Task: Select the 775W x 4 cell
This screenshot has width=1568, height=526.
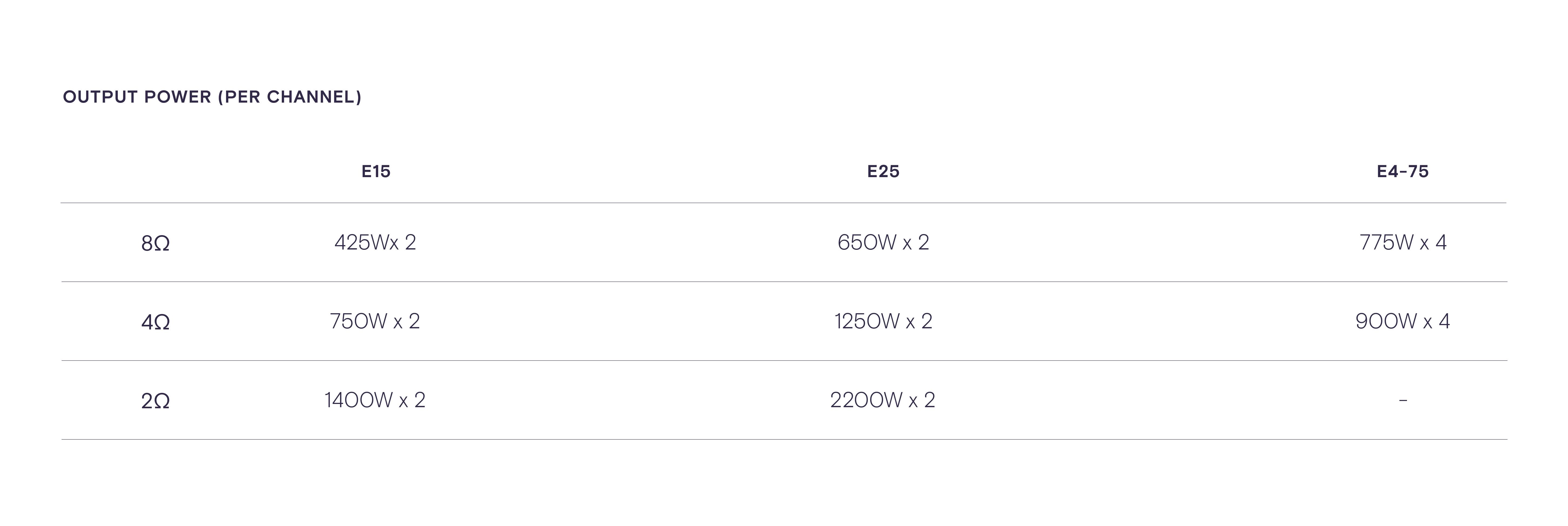Action: click(x=1402, y=243)
